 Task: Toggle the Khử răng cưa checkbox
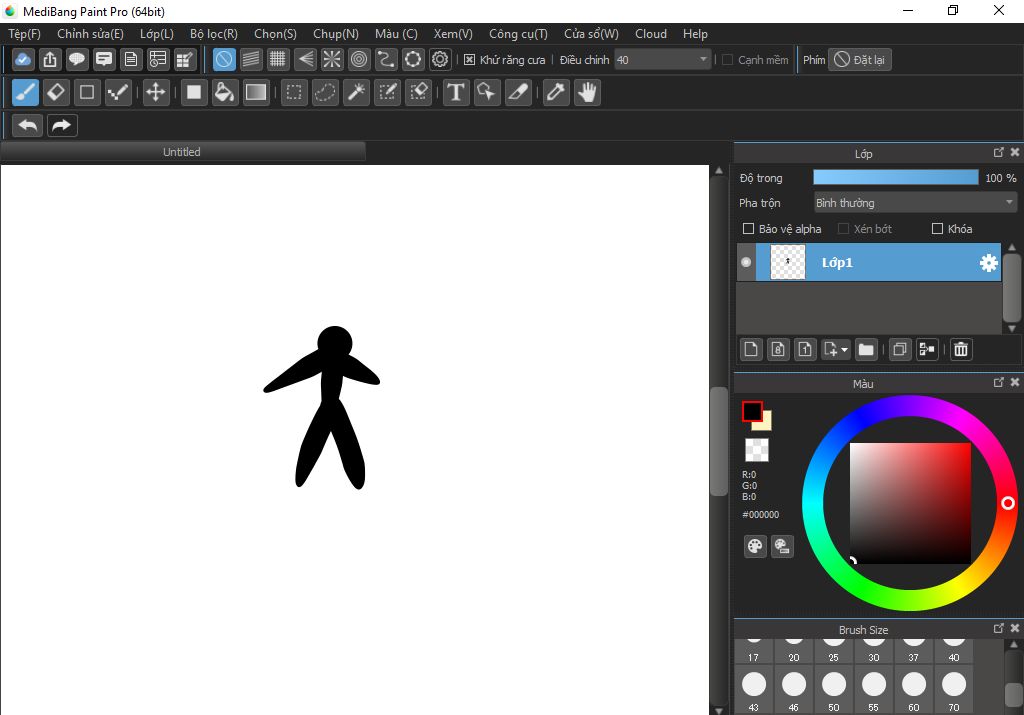[470, 60]
